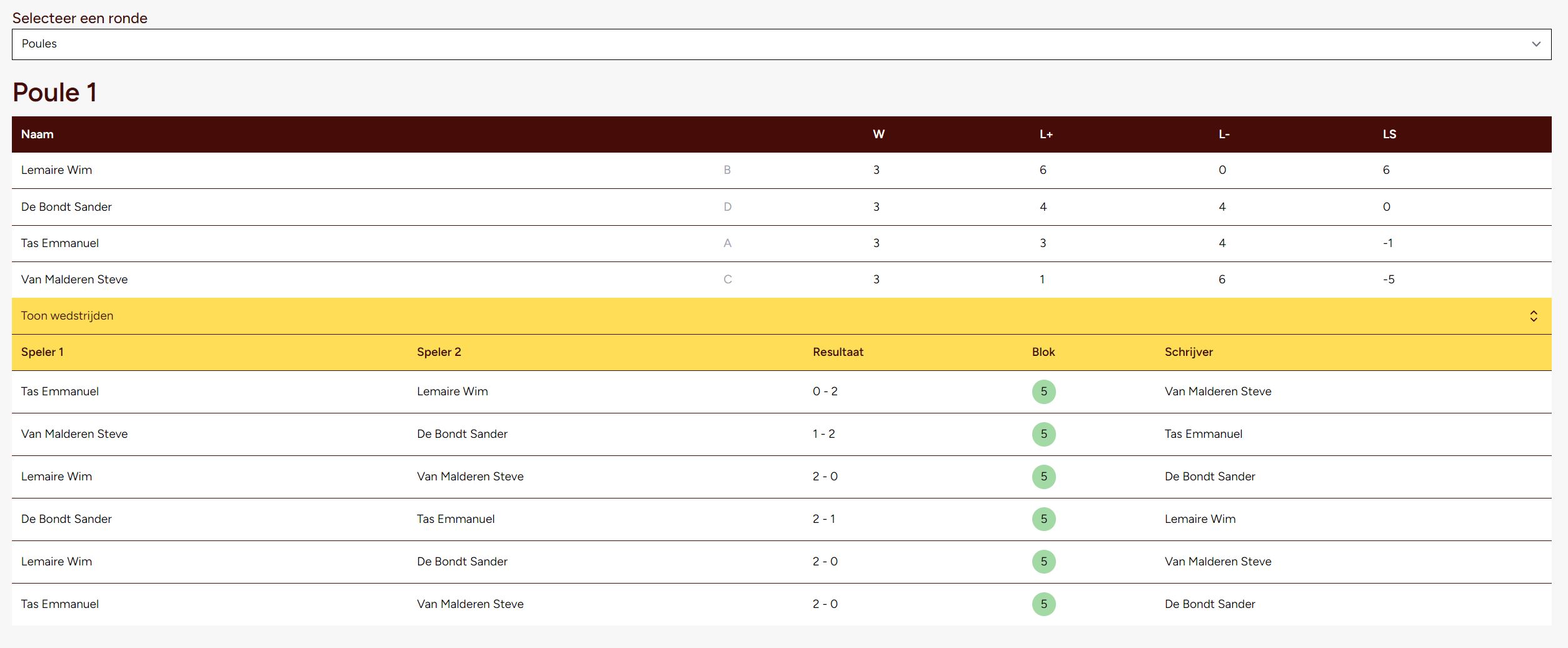The height and width of the screenshot is (648, 1568).
Task: Click block 5 badge for De Bondt vs Tas Emmanuel
Action: click(1043, 519)
